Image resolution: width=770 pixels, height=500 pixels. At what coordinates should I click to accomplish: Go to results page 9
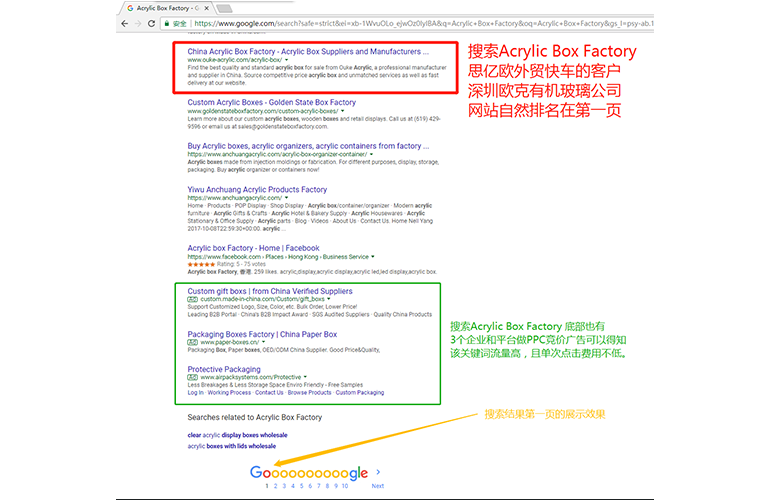pyautogui.click(x=336, y=486)
